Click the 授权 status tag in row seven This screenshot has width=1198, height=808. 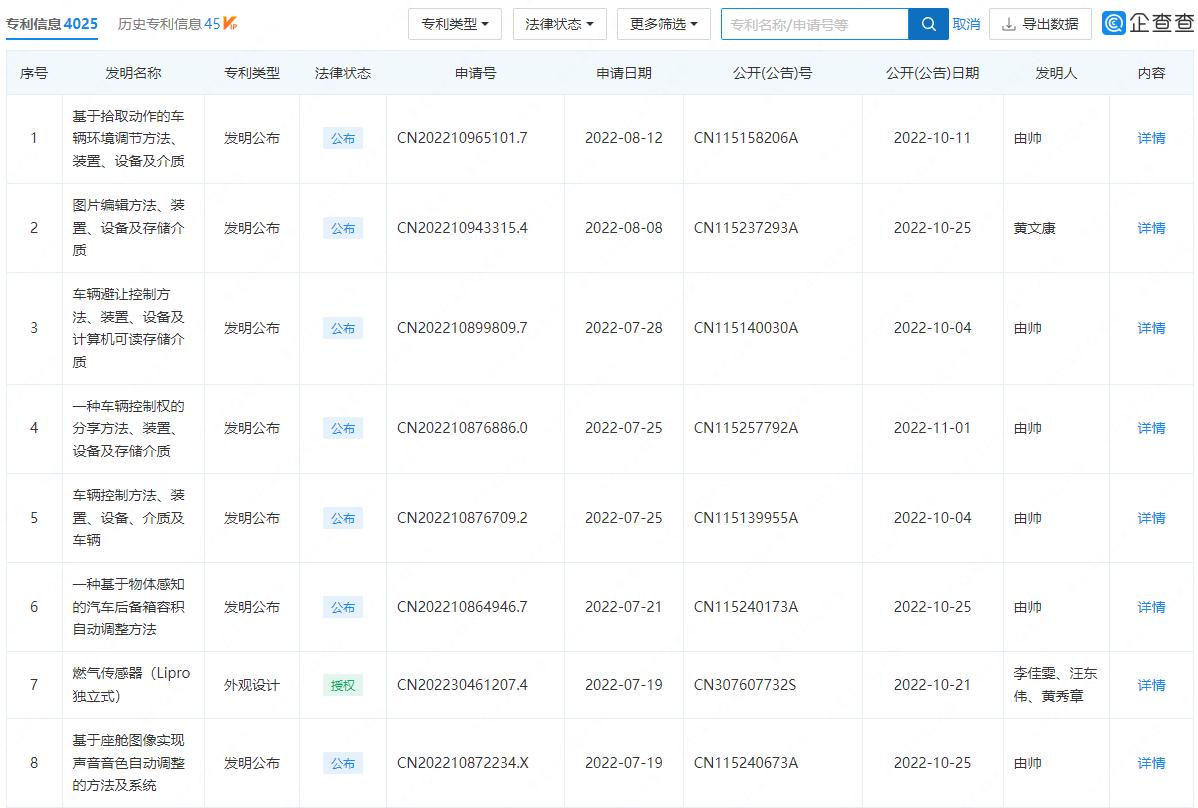coord(342,684)
